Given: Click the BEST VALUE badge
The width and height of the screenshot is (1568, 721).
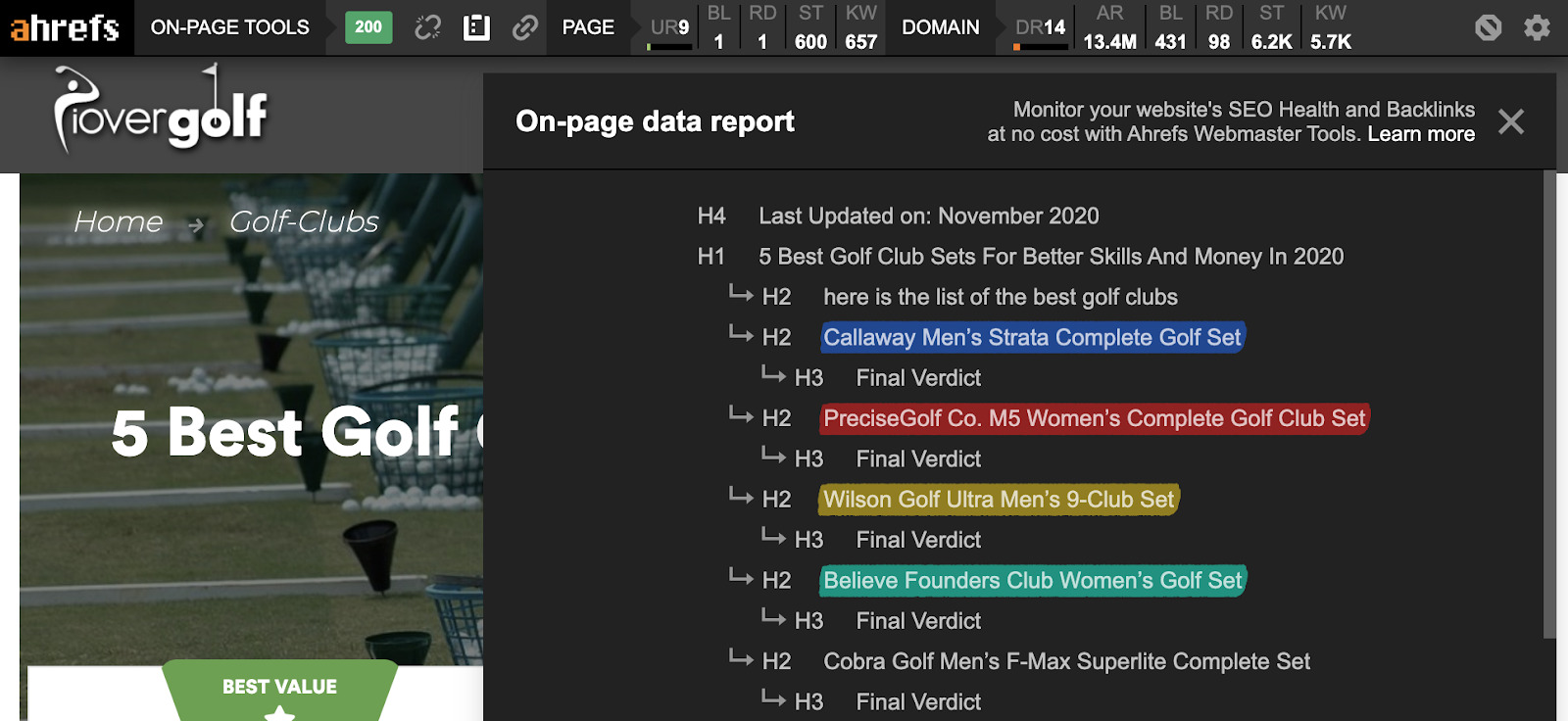Looking at the screenshot, I should click(x=279, y=688).
